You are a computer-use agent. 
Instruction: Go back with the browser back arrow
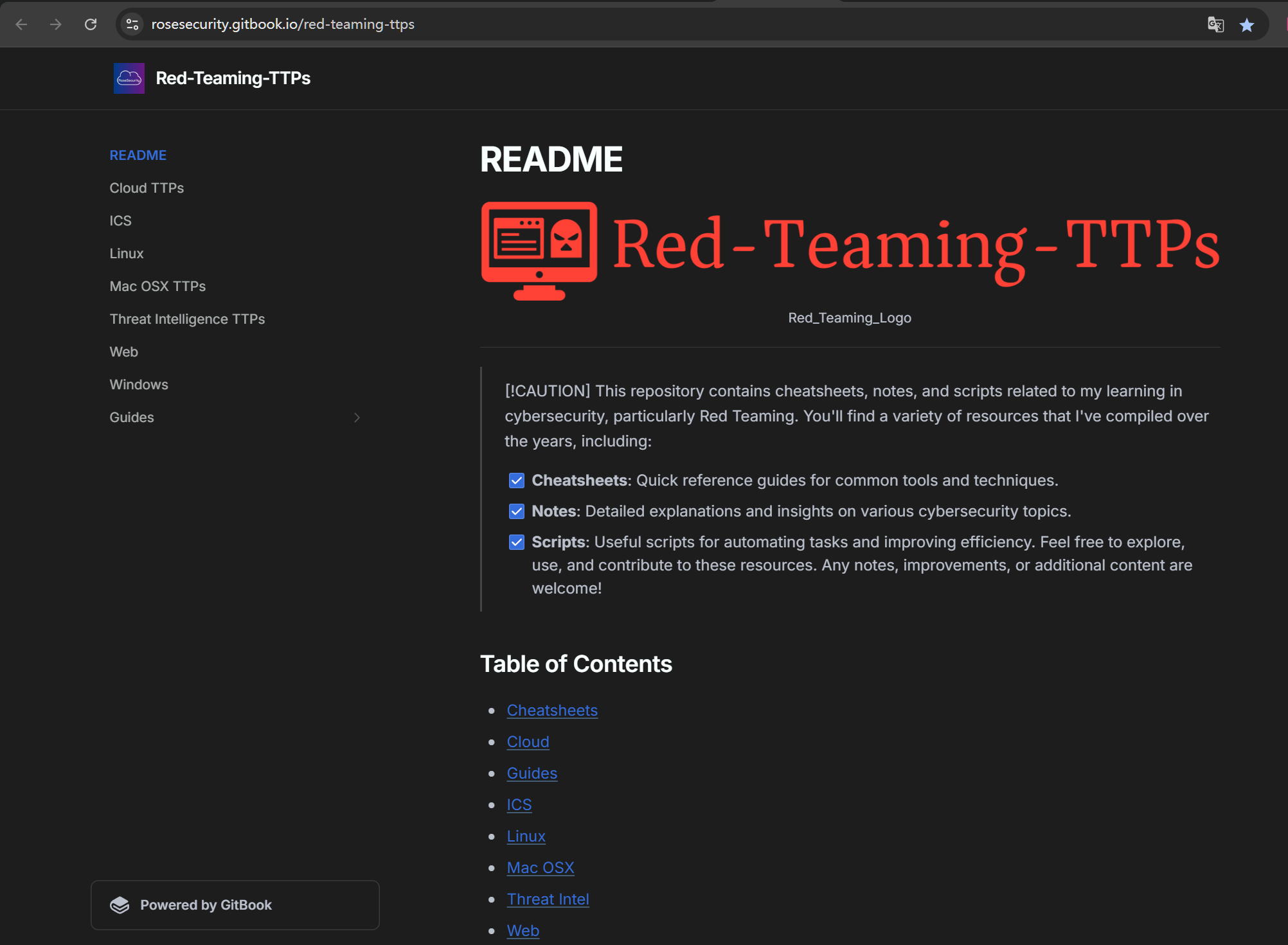[x=21, y=24]
